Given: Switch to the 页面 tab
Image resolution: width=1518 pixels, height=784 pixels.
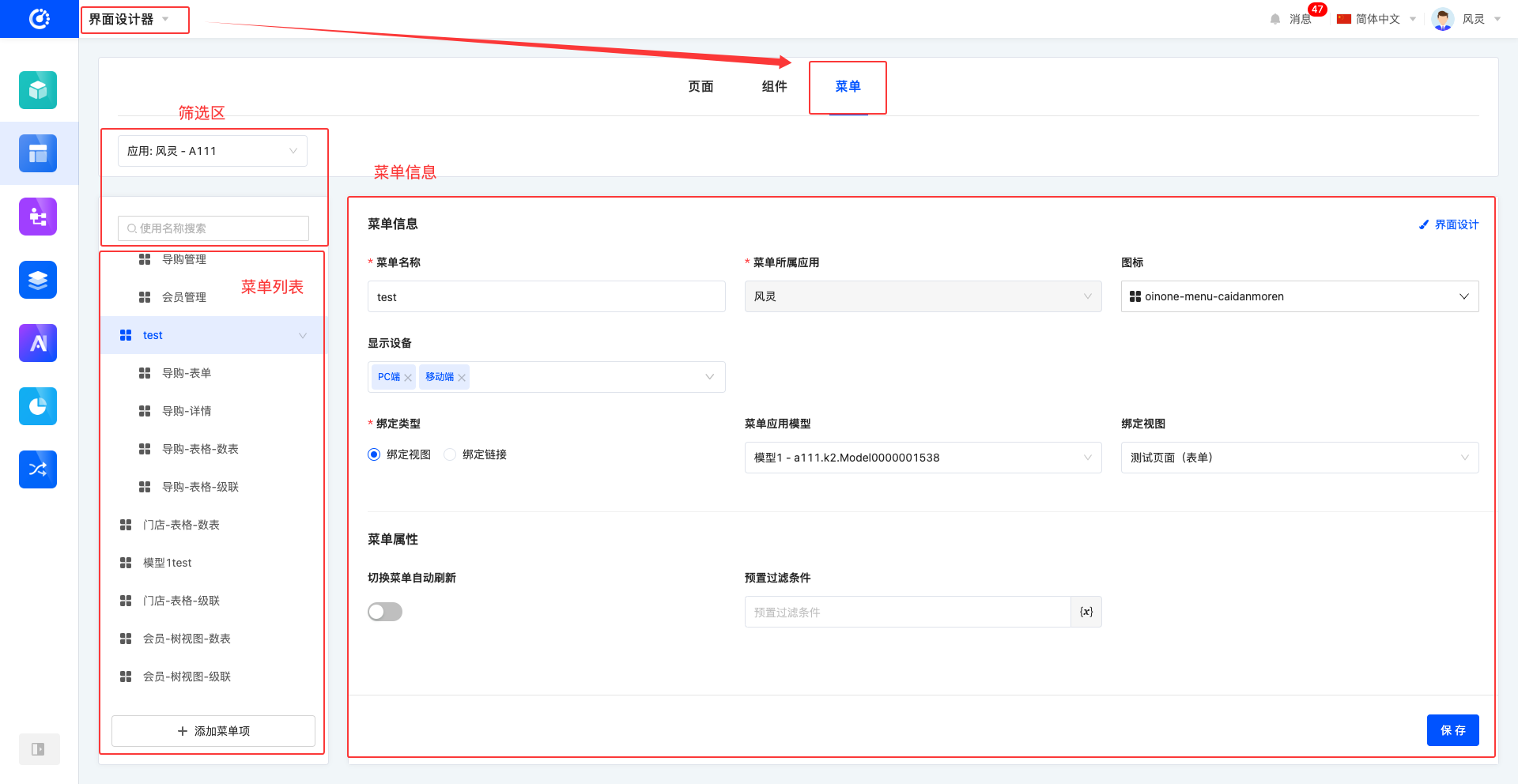Looking at the screenshot, I should pos(700,86).
